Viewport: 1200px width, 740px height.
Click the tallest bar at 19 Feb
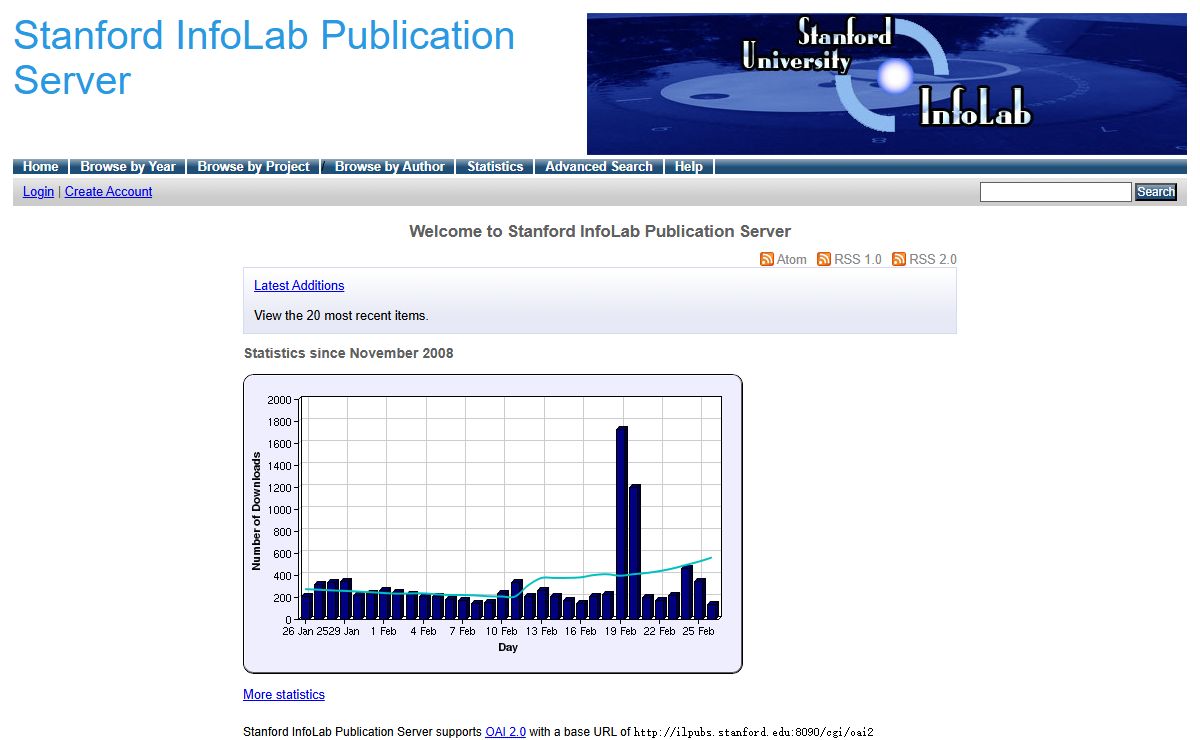[x=622, y=523]
